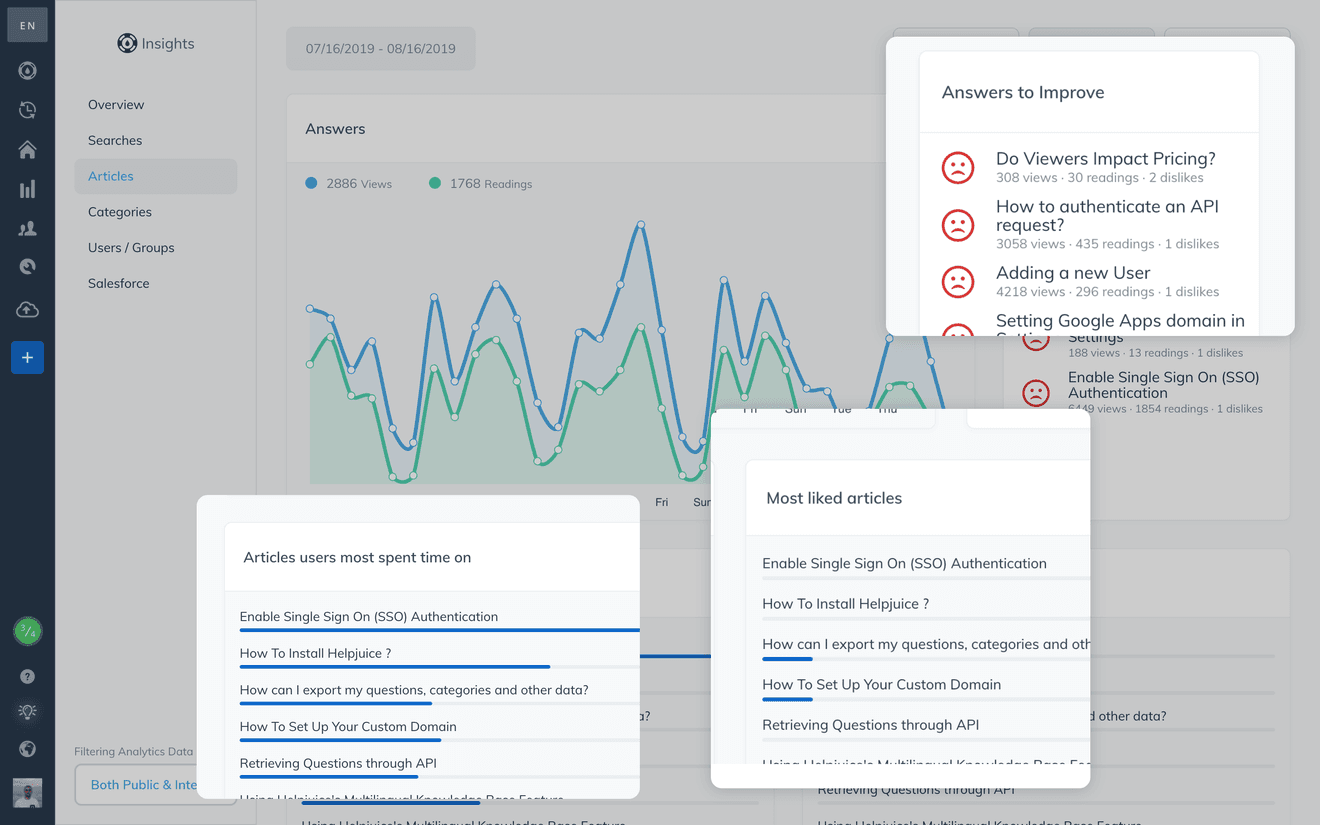
Task: Toggle the green Readings legend dot
Action: 435,183
